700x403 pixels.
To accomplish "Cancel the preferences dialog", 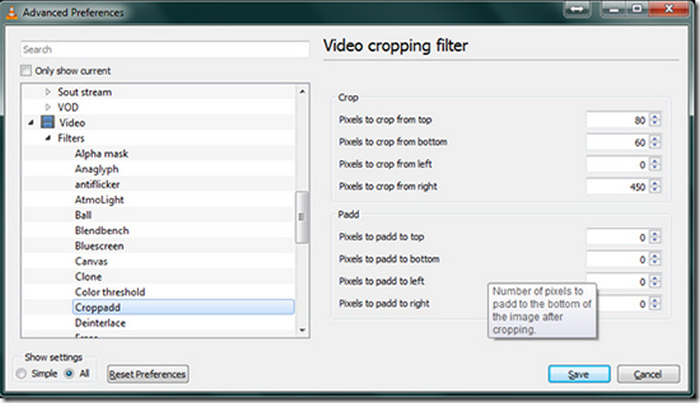I will (x=648, y=374).
